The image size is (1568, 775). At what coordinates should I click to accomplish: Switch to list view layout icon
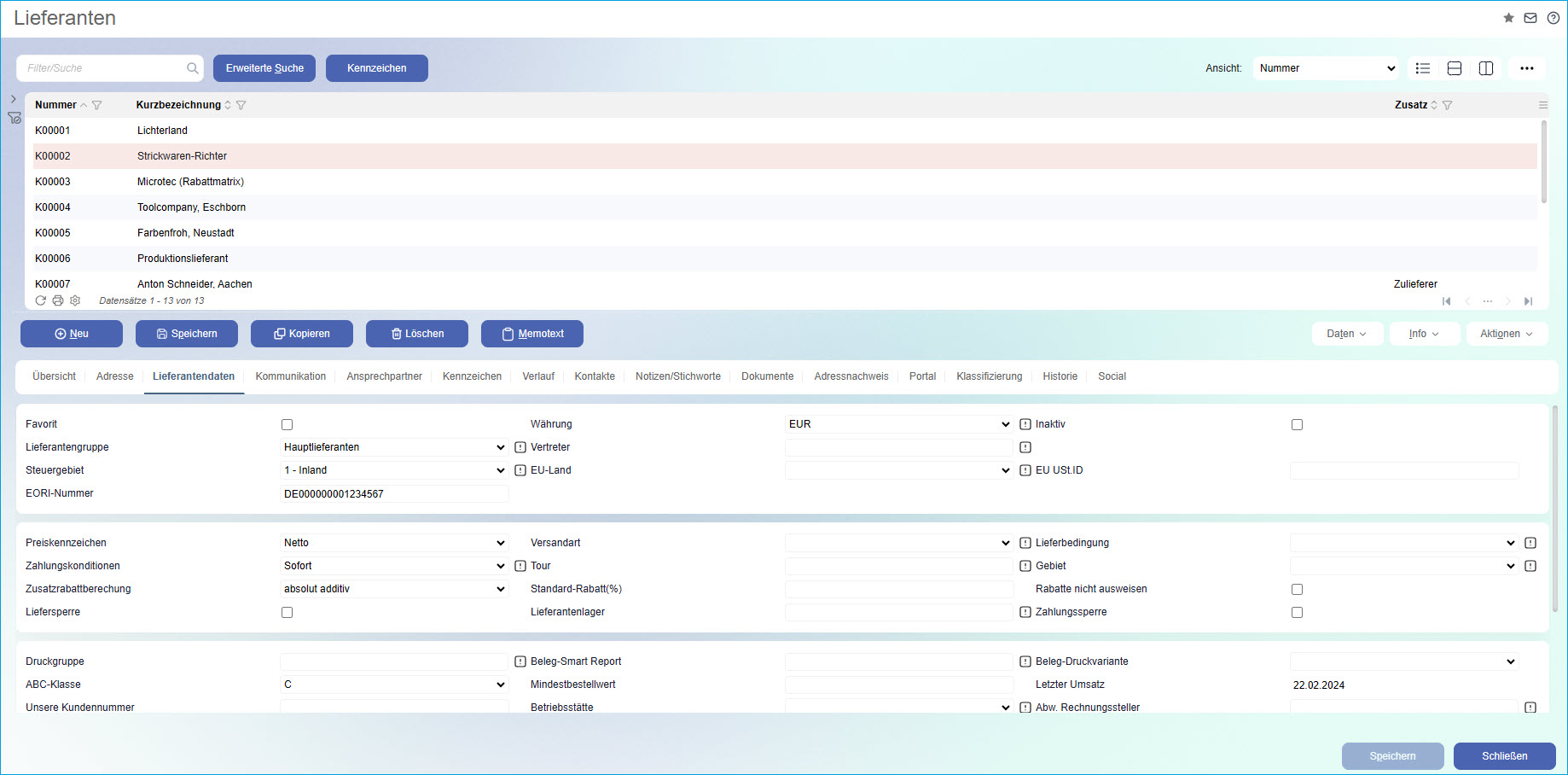click(x=1423, y=68)
